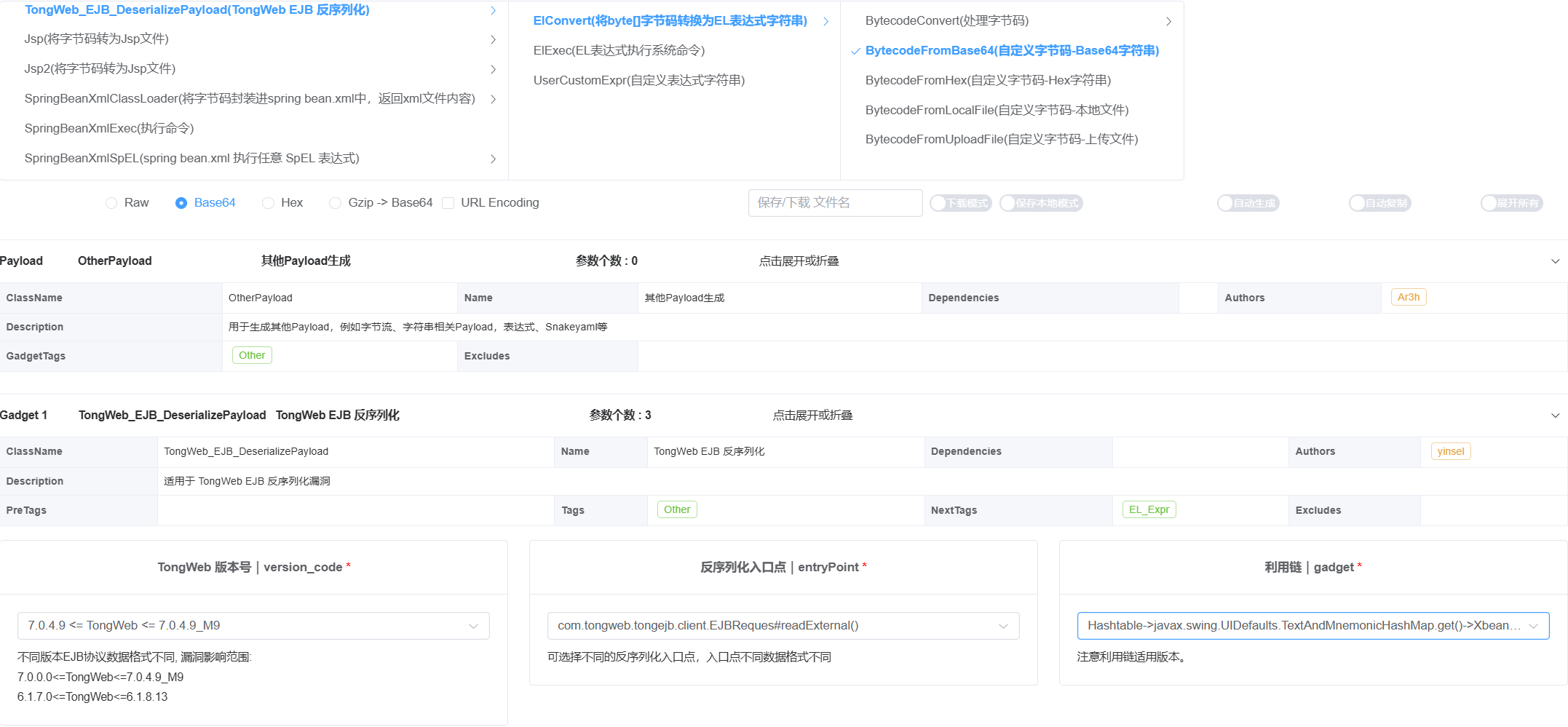The height and width of the screenshot is (727, 1568).
Task: Collapse Gadget 1 section with chevron icon
Action: [x=1555, y=416]
